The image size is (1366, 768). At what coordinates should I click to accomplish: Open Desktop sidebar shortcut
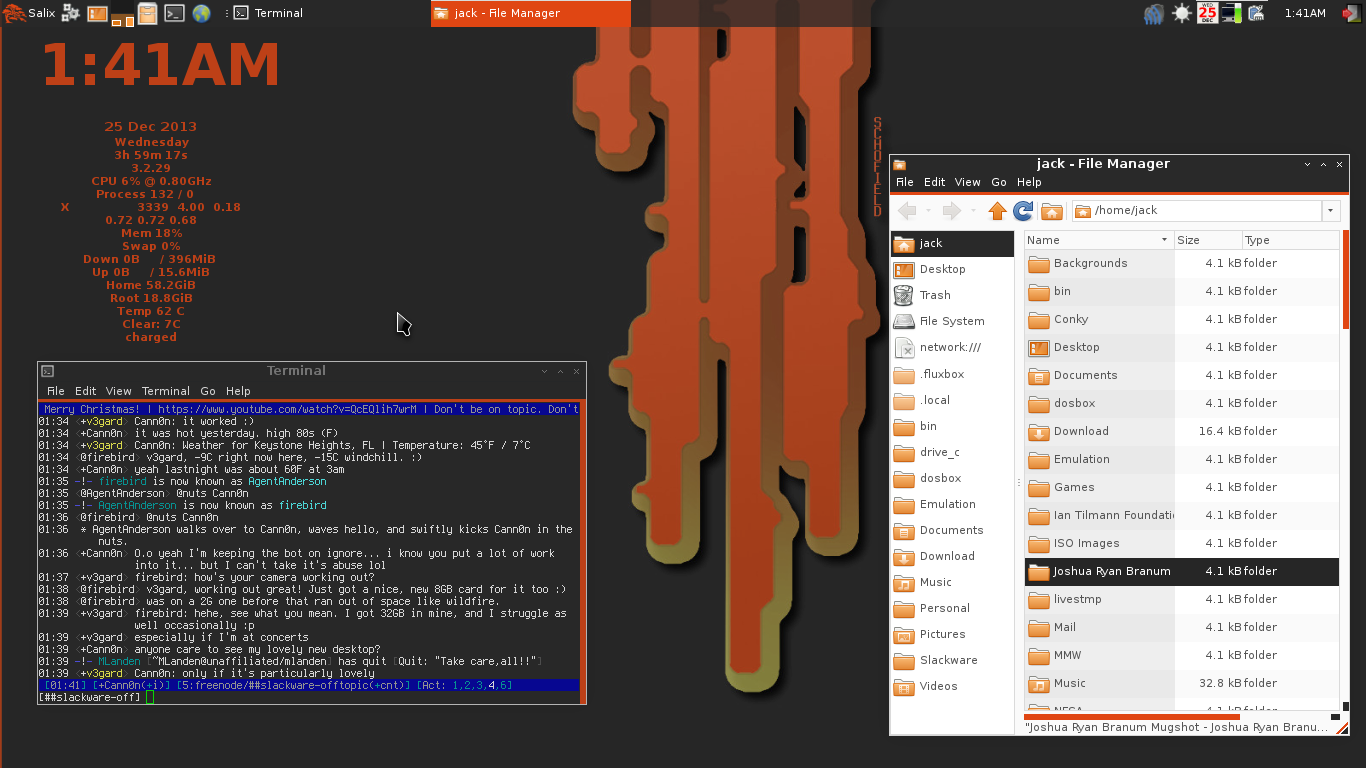click(952, 269)
